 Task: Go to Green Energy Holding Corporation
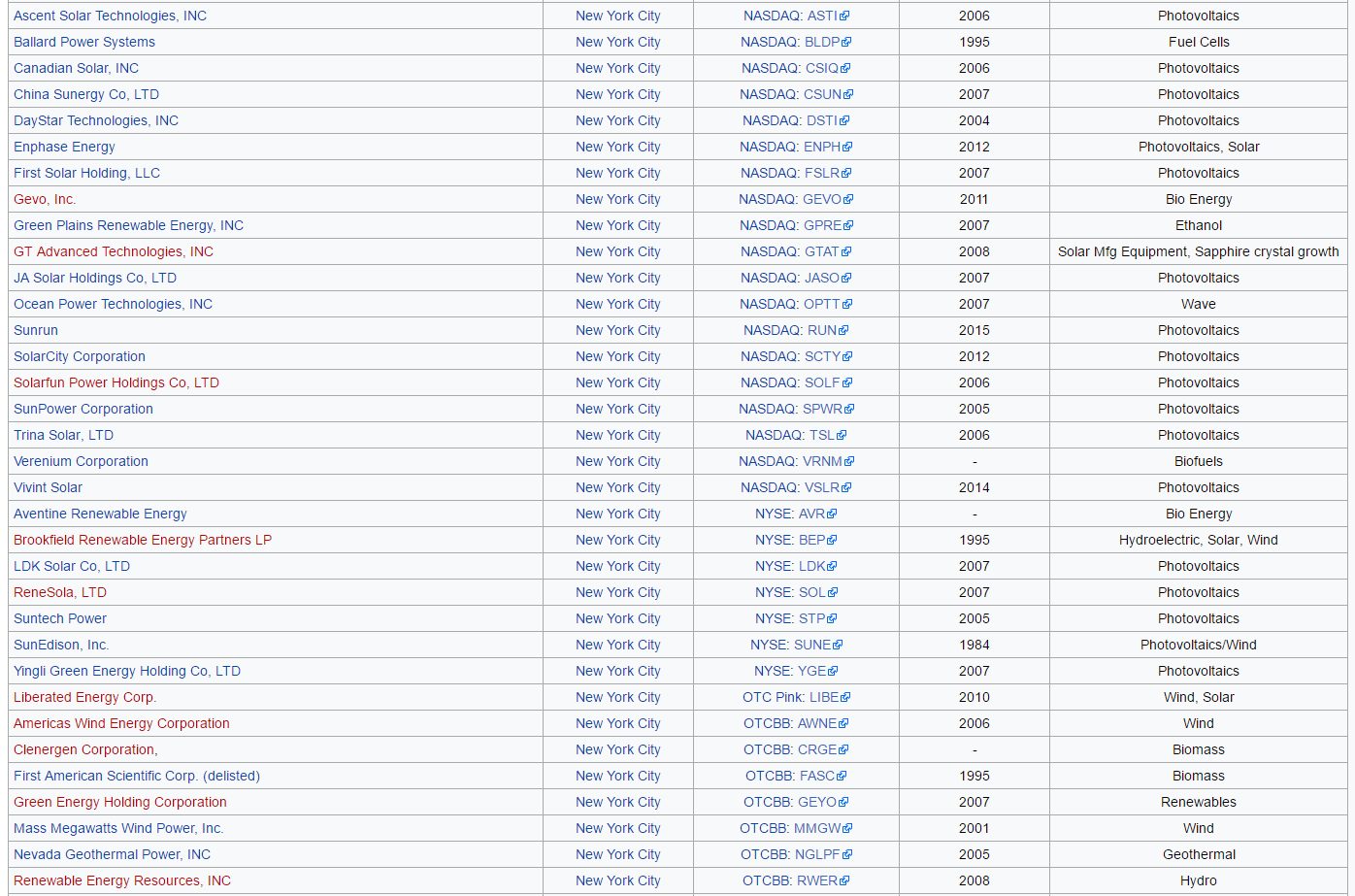120,802
